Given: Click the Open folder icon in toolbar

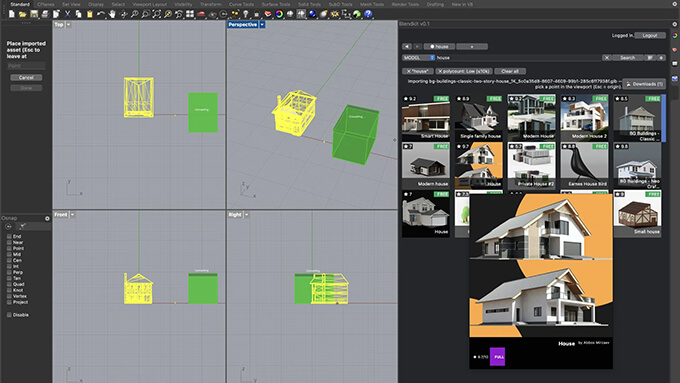Looking at the screenshot, I should click(x=23, y=14).
